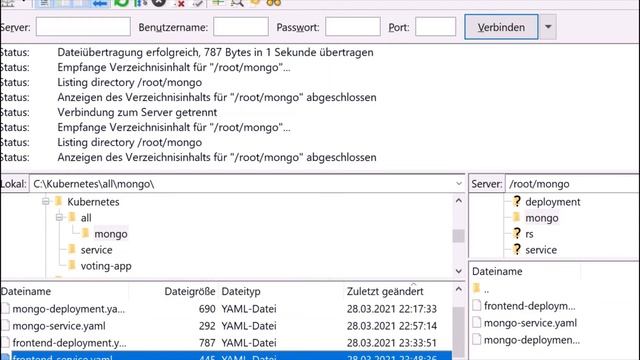Click local tree scrollbar down arrow
Image resolution: width=640 pixels, height=360 pixels.
459,271
